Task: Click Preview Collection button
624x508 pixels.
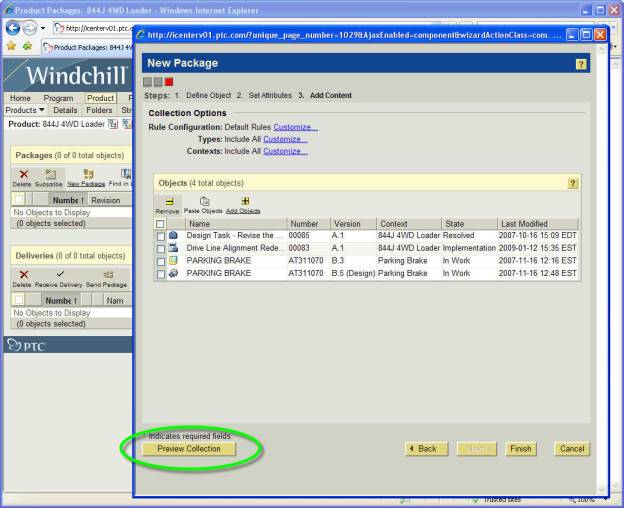Action: pyautogui.click(x=189, y=449)
